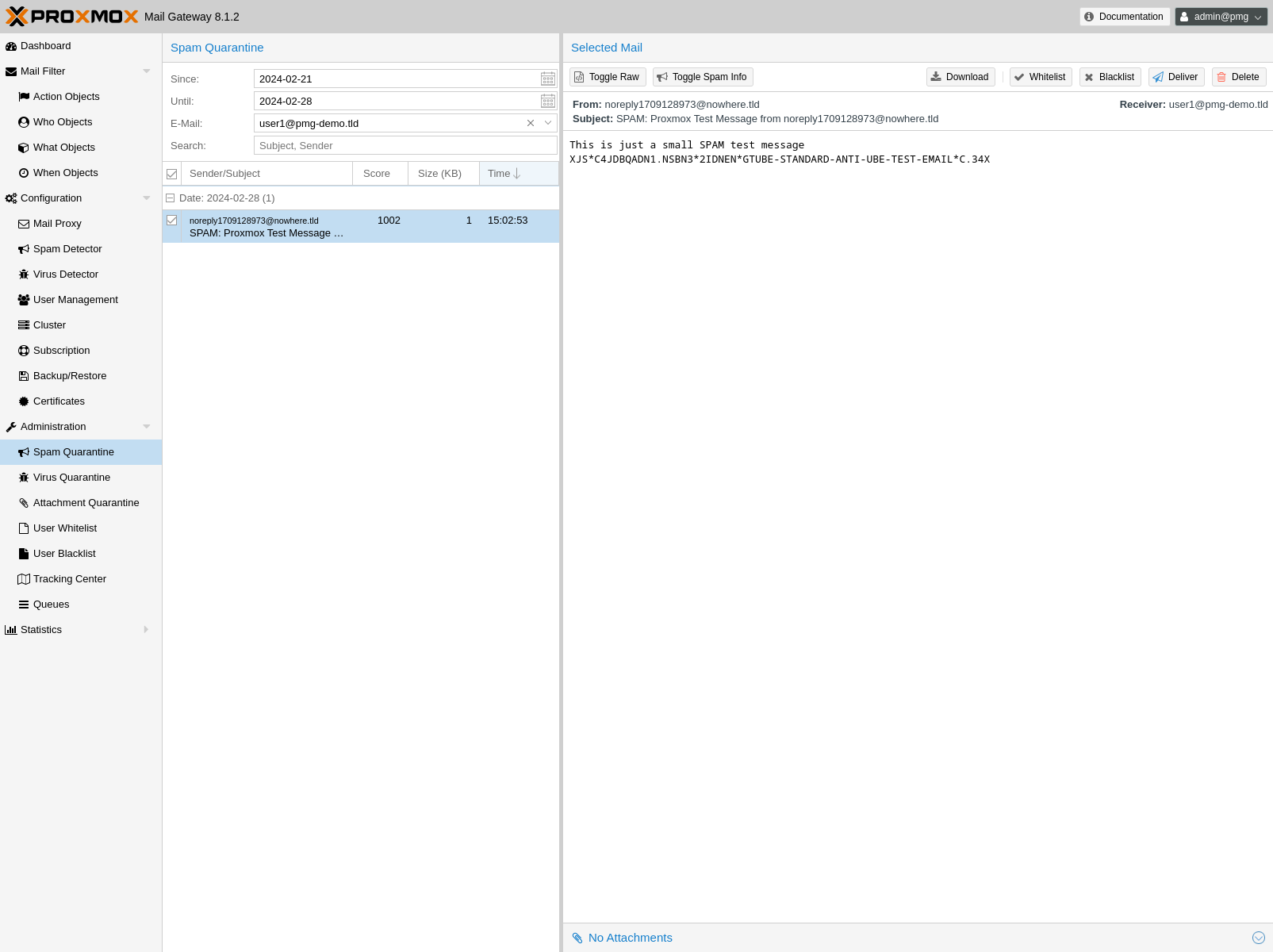This screenshot has width=1273, height=952.
Task: Go to Tracking Center
Action: (x=69, y=579)
